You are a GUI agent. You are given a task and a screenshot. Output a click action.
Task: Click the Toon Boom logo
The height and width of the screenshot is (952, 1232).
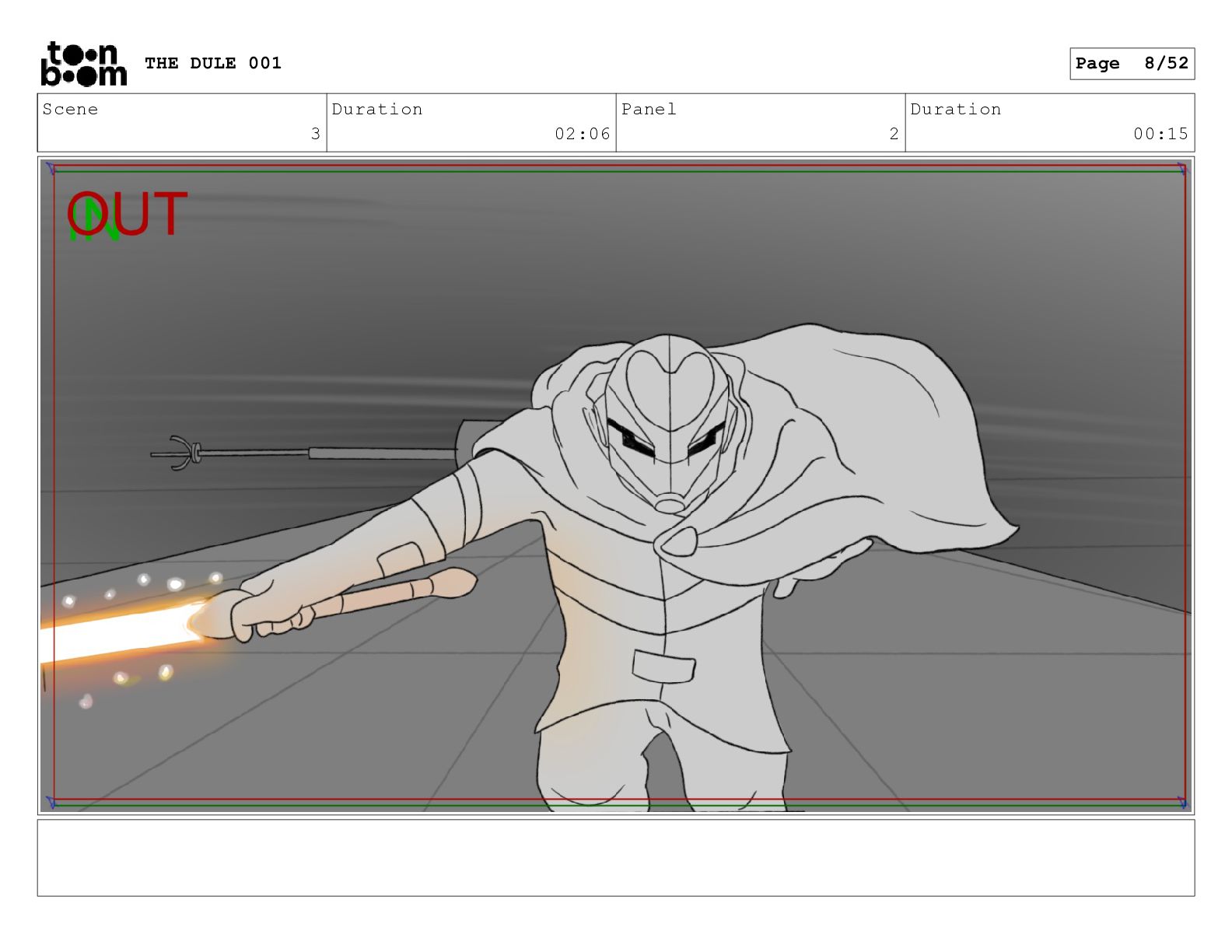tap(83, 64)
